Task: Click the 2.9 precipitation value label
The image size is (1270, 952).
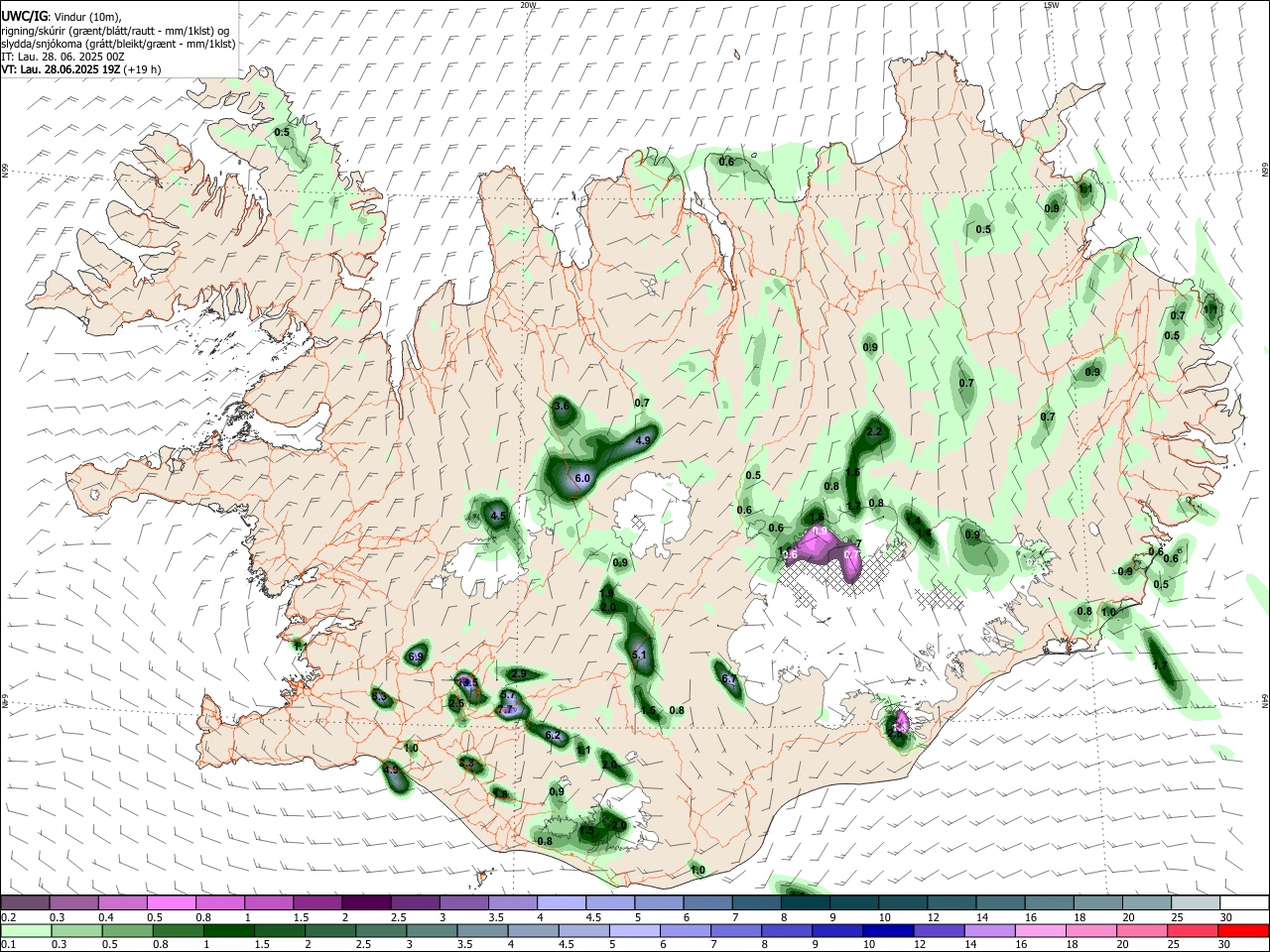Action: point(519,674)
